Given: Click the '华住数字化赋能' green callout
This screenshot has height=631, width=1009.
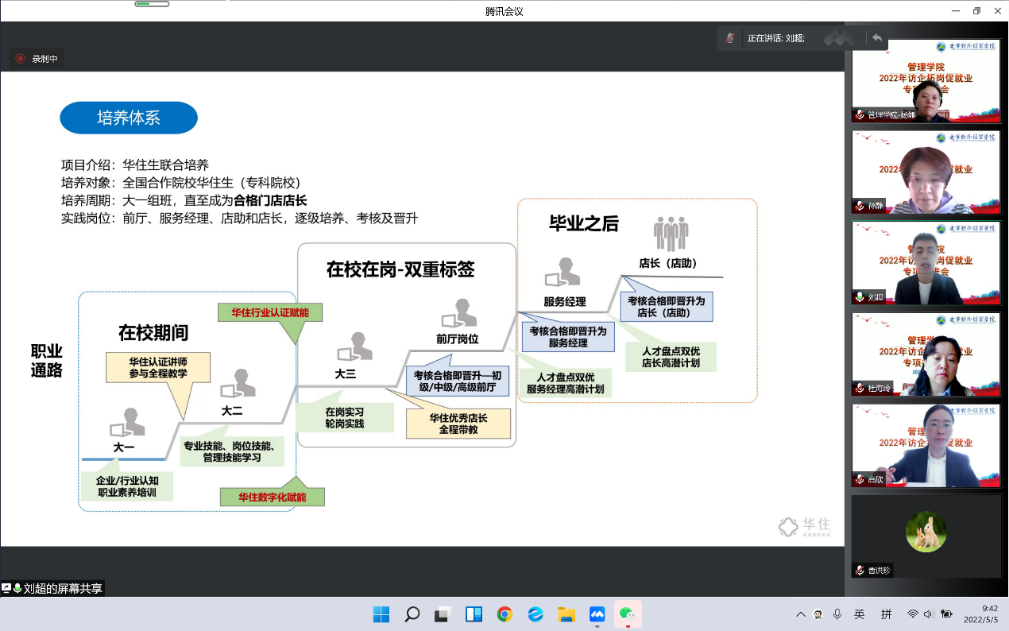Looking at the screenshot, I should coord(272,497).
